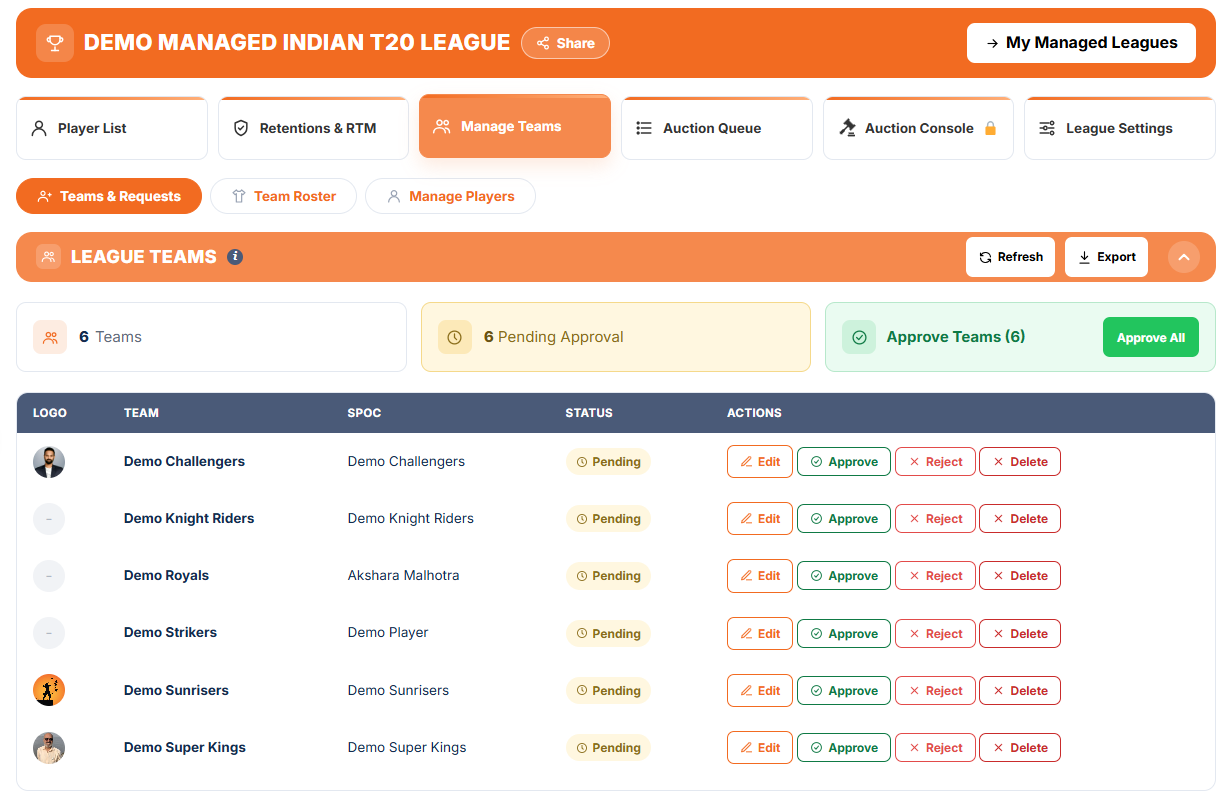Open the Player List tab
The image size is (1232, 801).
click(x=112, y=128)
